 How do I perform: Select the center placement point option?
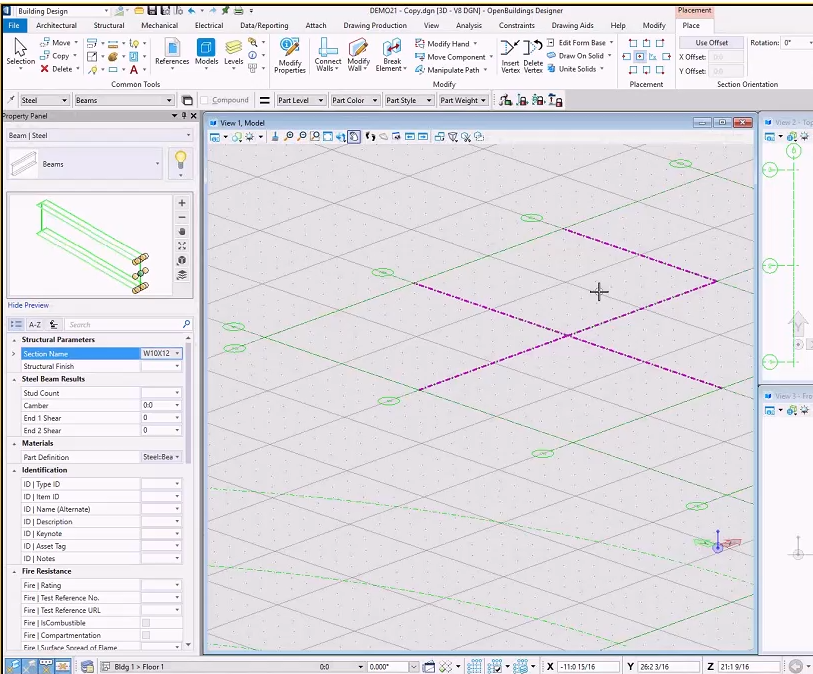pos(640,57)
